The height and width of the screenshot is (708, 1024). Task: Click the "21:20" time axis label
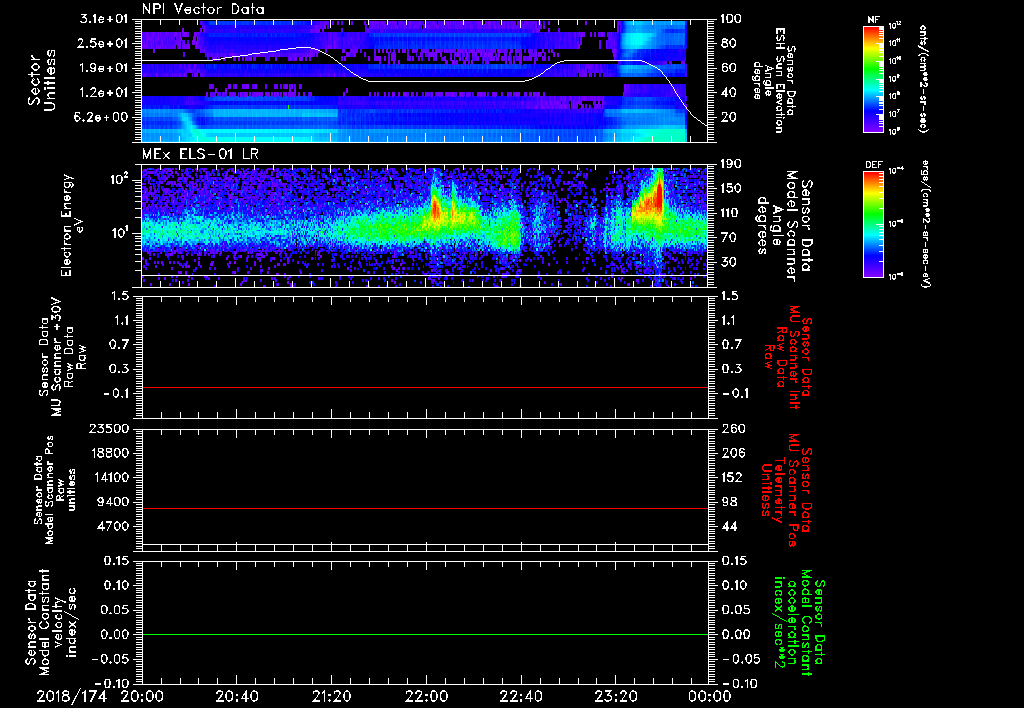[331, 696]
